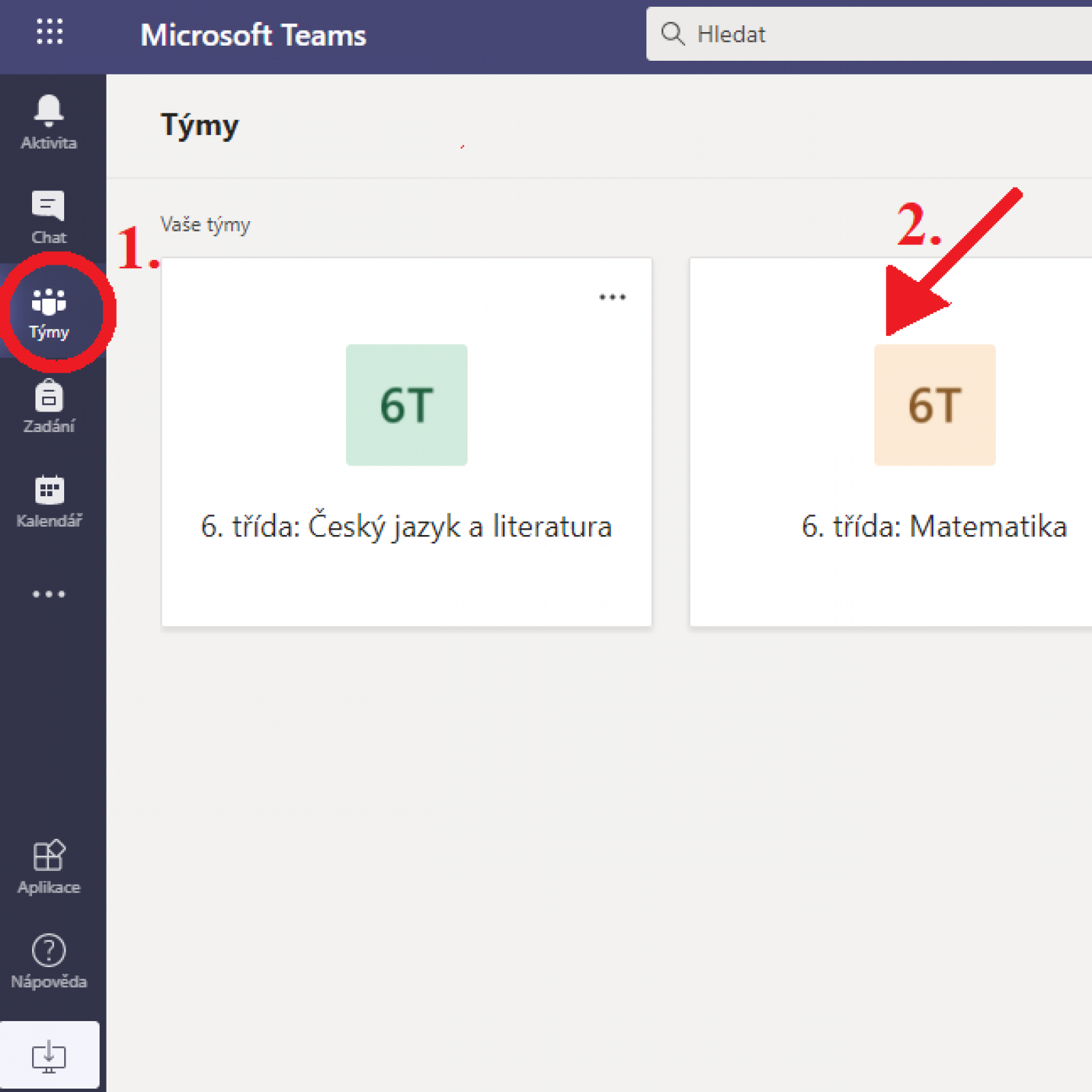Click the Týmy page heading
This screenshot has height=1092, width=1092.
(199, 126)
